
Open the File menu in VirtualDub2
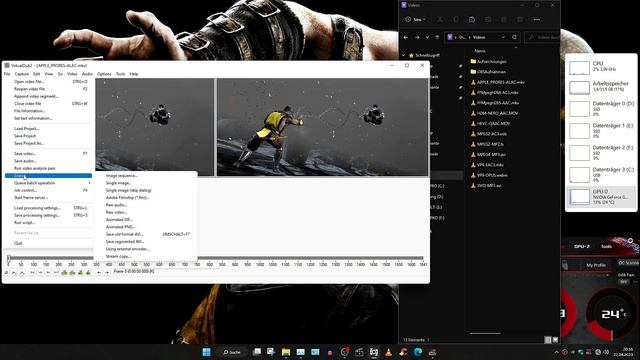coord(7,74)
